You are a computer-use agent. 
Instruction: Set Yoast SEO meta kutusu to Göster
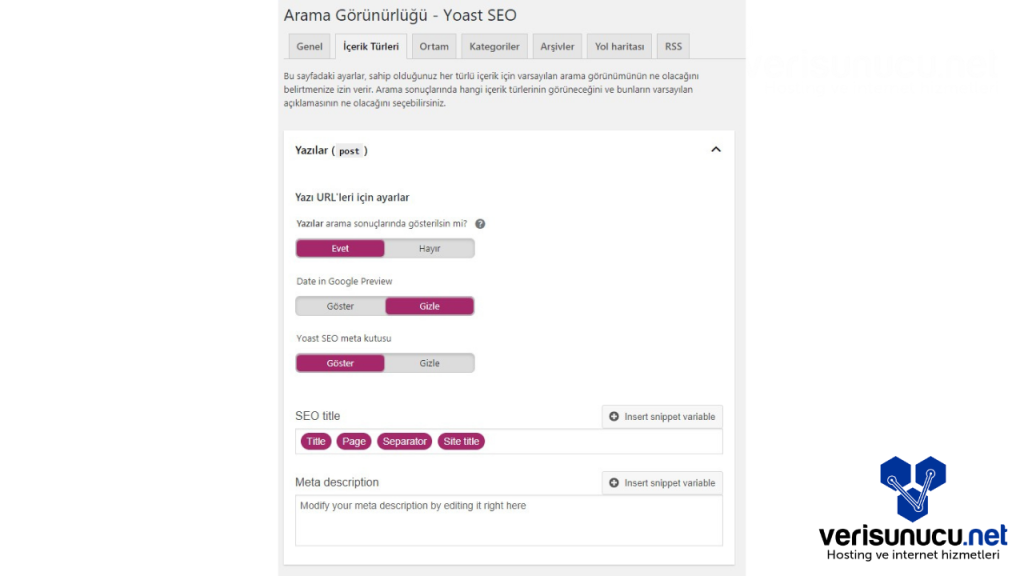tap(340, 363)
